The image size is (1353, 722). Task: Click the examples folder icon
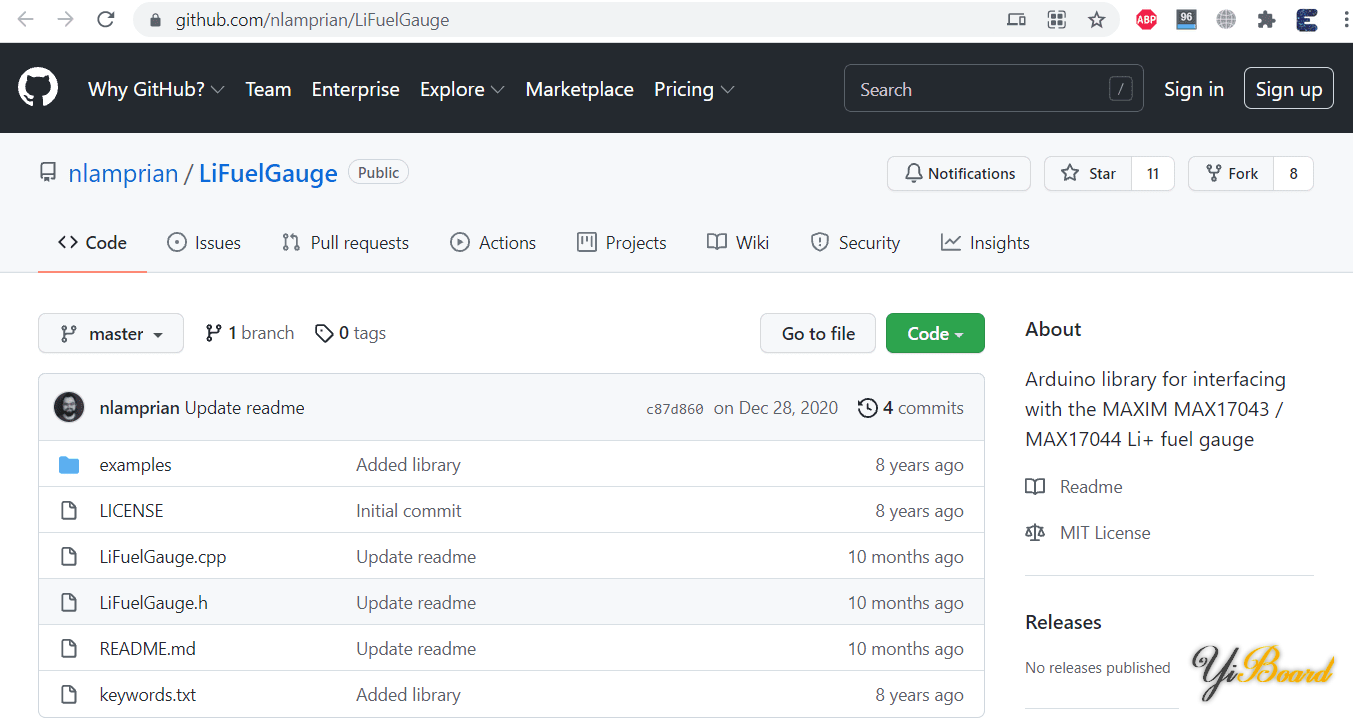[69, 465]
